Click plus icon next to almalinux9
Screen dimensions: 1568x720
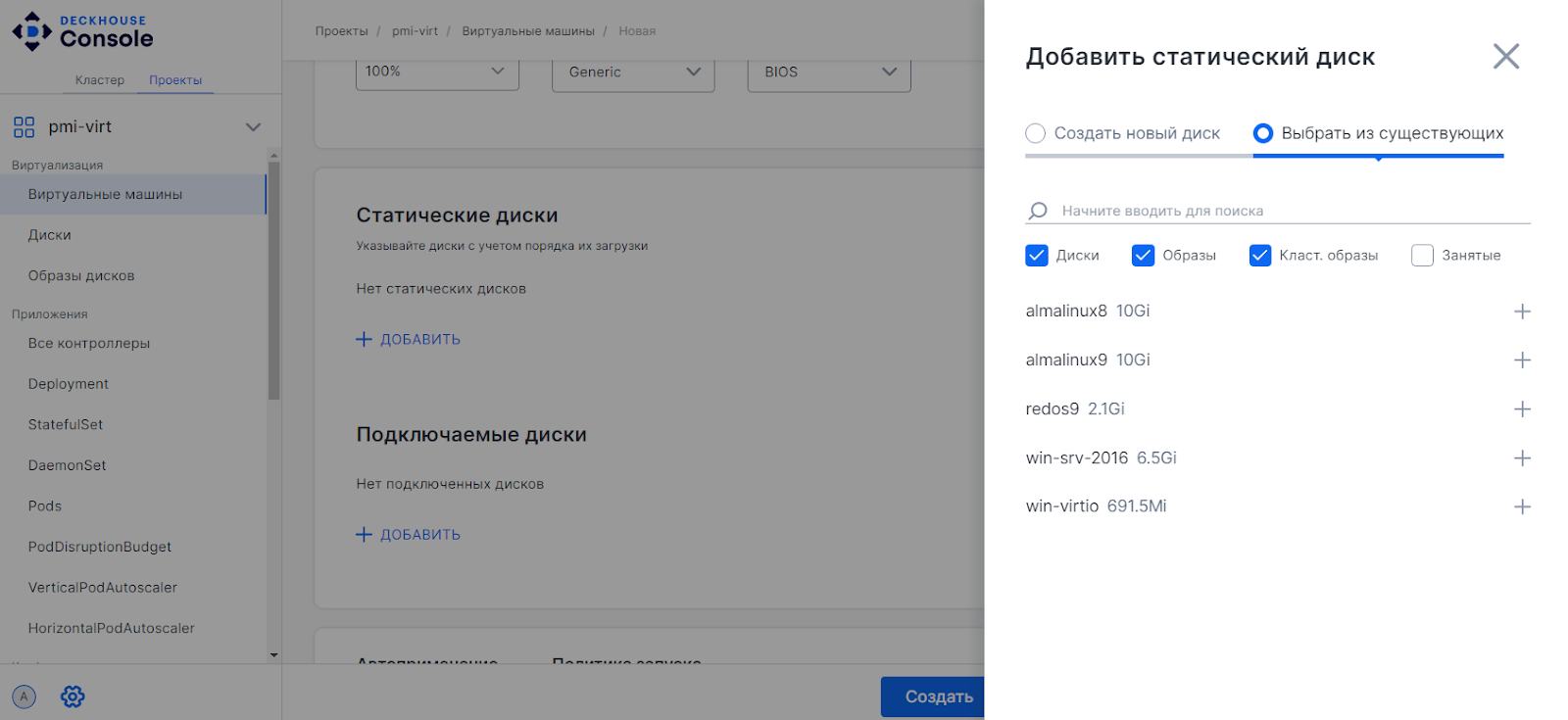coord(1521,360)
